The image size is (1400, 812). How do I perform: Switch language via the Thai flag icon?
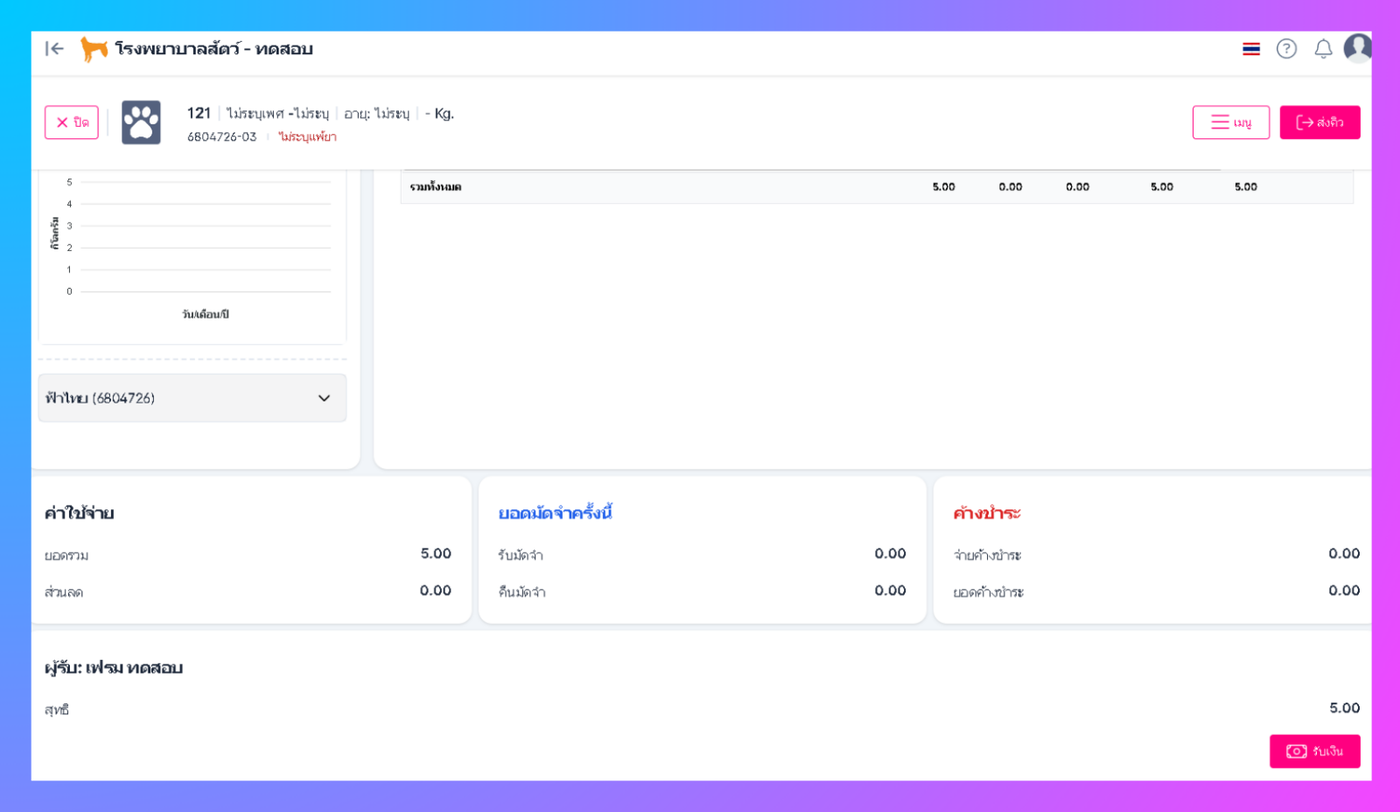click(x=1251, y=48)
